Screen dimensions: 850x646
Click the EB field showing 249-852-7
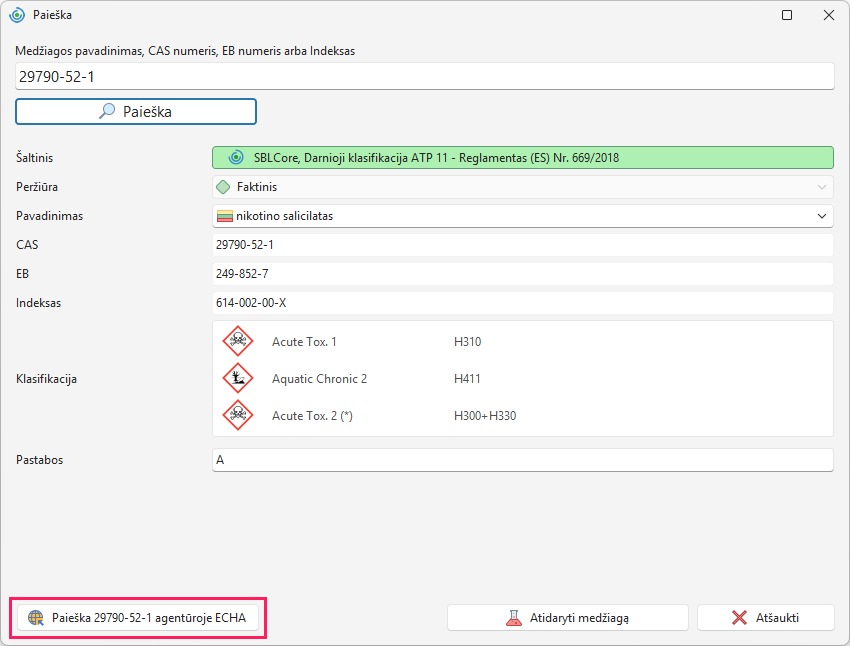tap(523, 274)
